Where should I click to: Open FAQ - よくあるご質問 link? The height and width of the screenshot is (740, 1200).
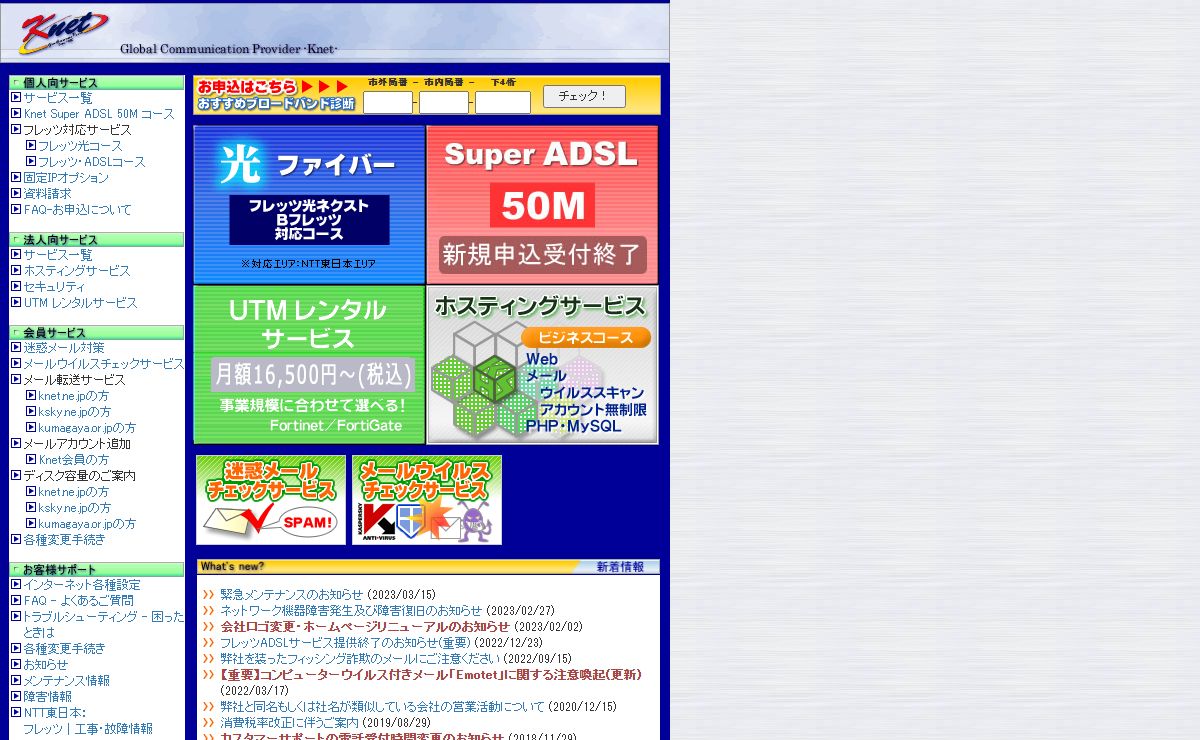[78, 601]
